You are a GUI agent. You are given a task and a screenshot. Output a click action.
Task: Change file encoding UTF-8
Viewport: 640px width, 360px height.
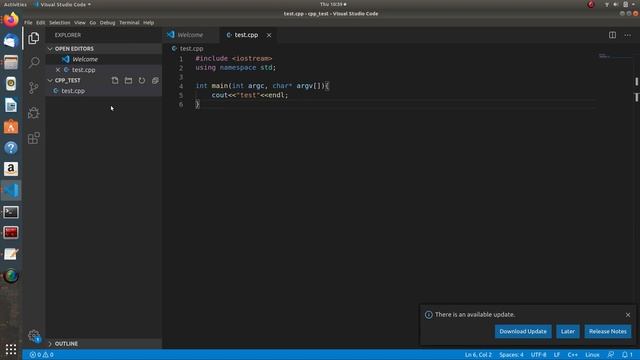click(x=538, y=355)
